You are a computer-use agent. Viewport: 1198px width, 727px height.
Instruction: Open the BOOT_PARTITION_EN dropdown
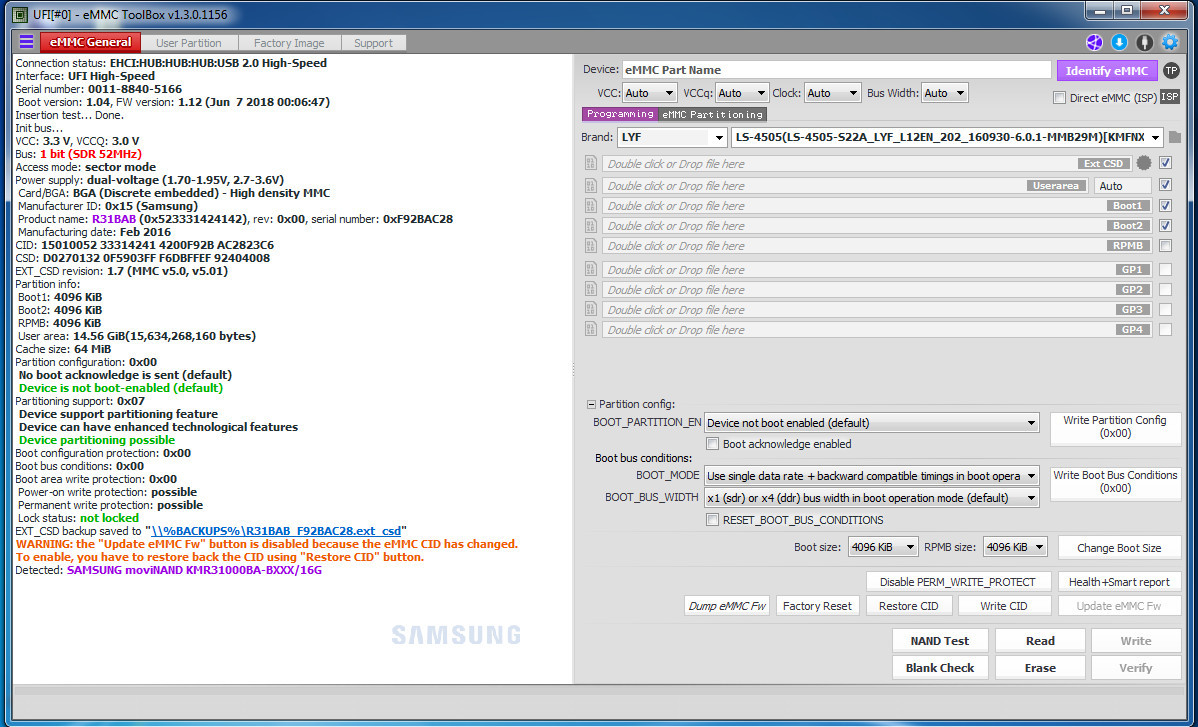872,422
